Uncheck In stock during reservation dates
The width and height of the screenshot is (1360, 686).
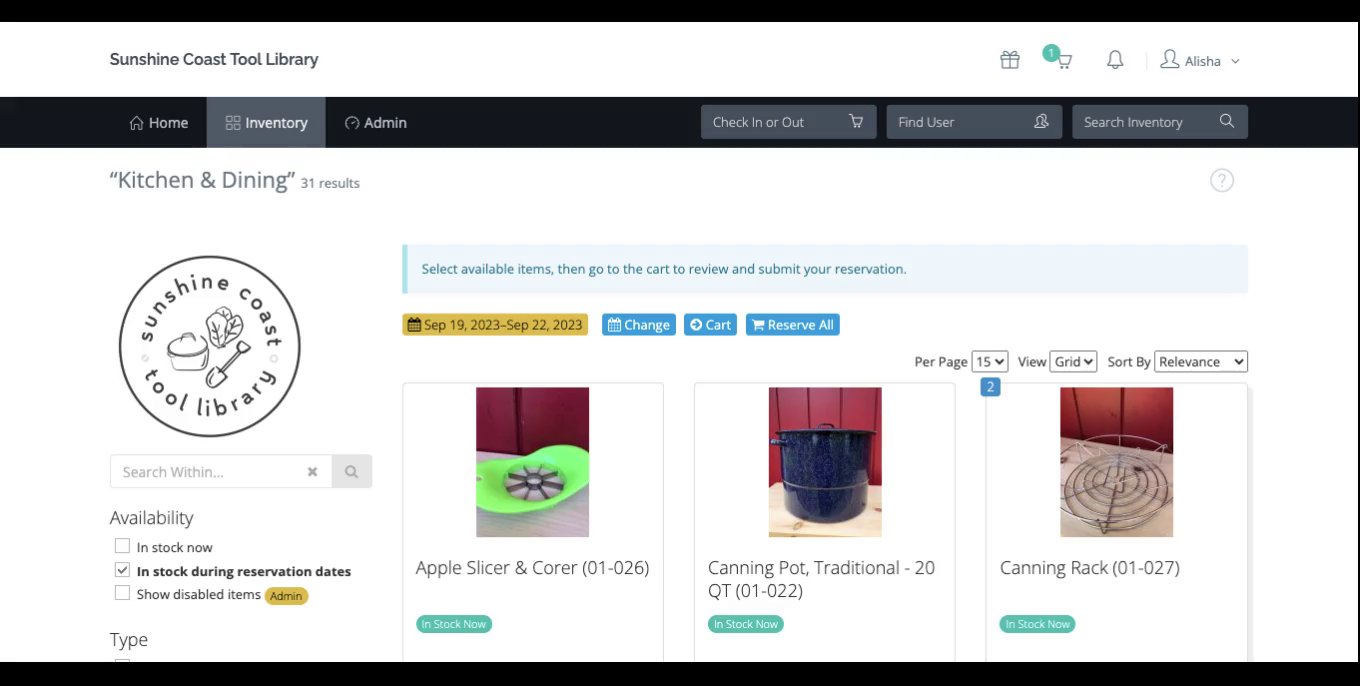(x=122, y=570)
